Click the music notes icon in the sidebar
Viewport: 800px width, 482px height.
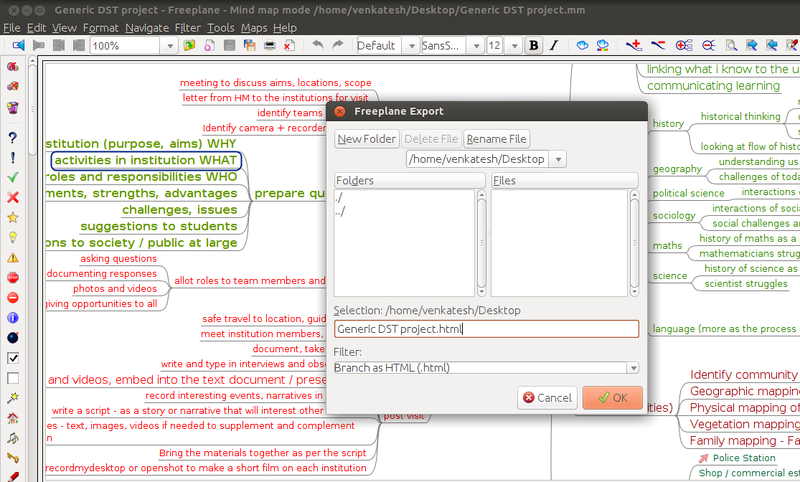(13, 438)
